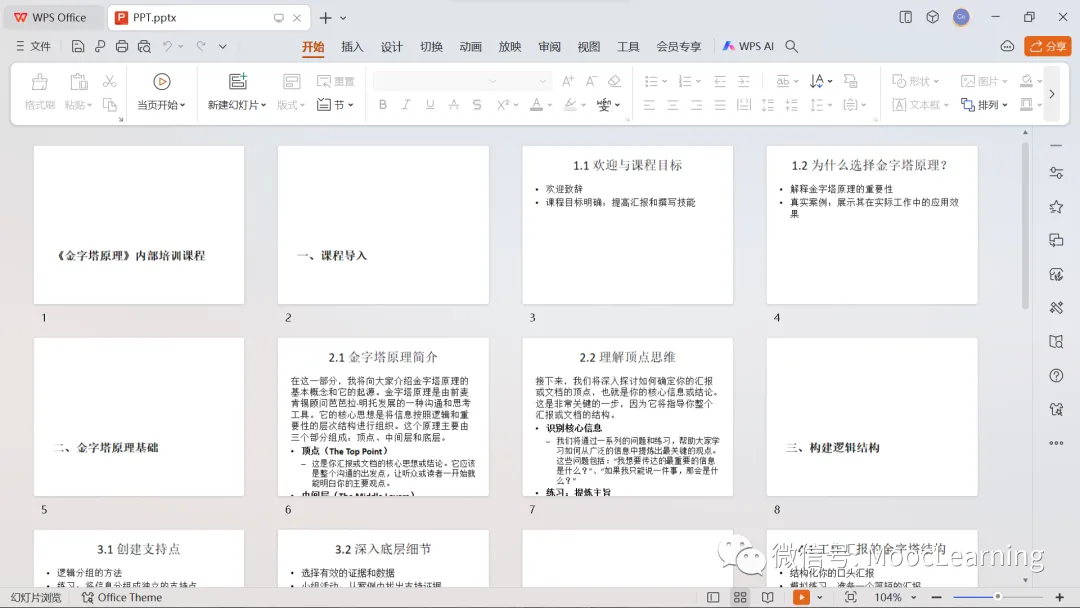The image size is (1080, 608).
Task: Open the Section (节) dropdown
Action: tap(335, 105)
